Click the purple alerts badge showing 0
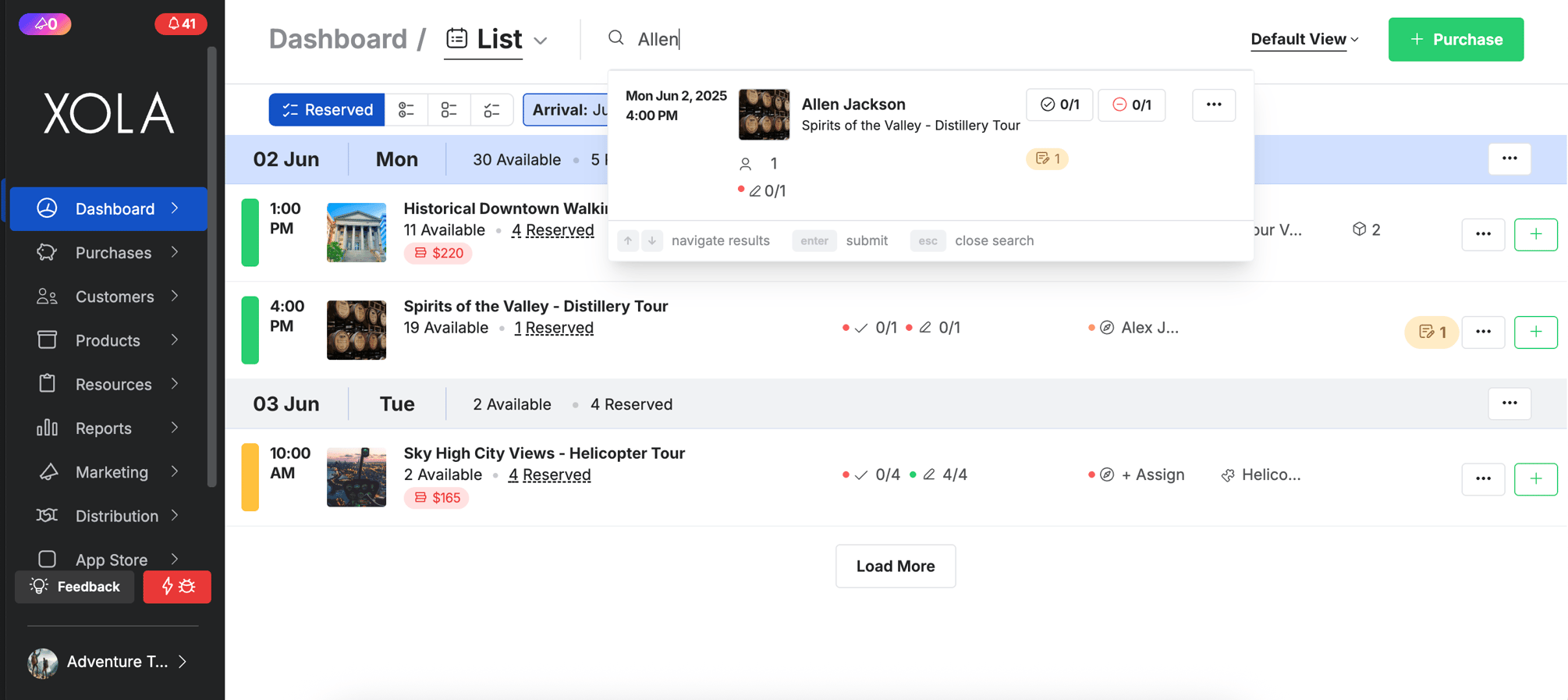Viewport: 1568px width, 700px height. [45, 23]
